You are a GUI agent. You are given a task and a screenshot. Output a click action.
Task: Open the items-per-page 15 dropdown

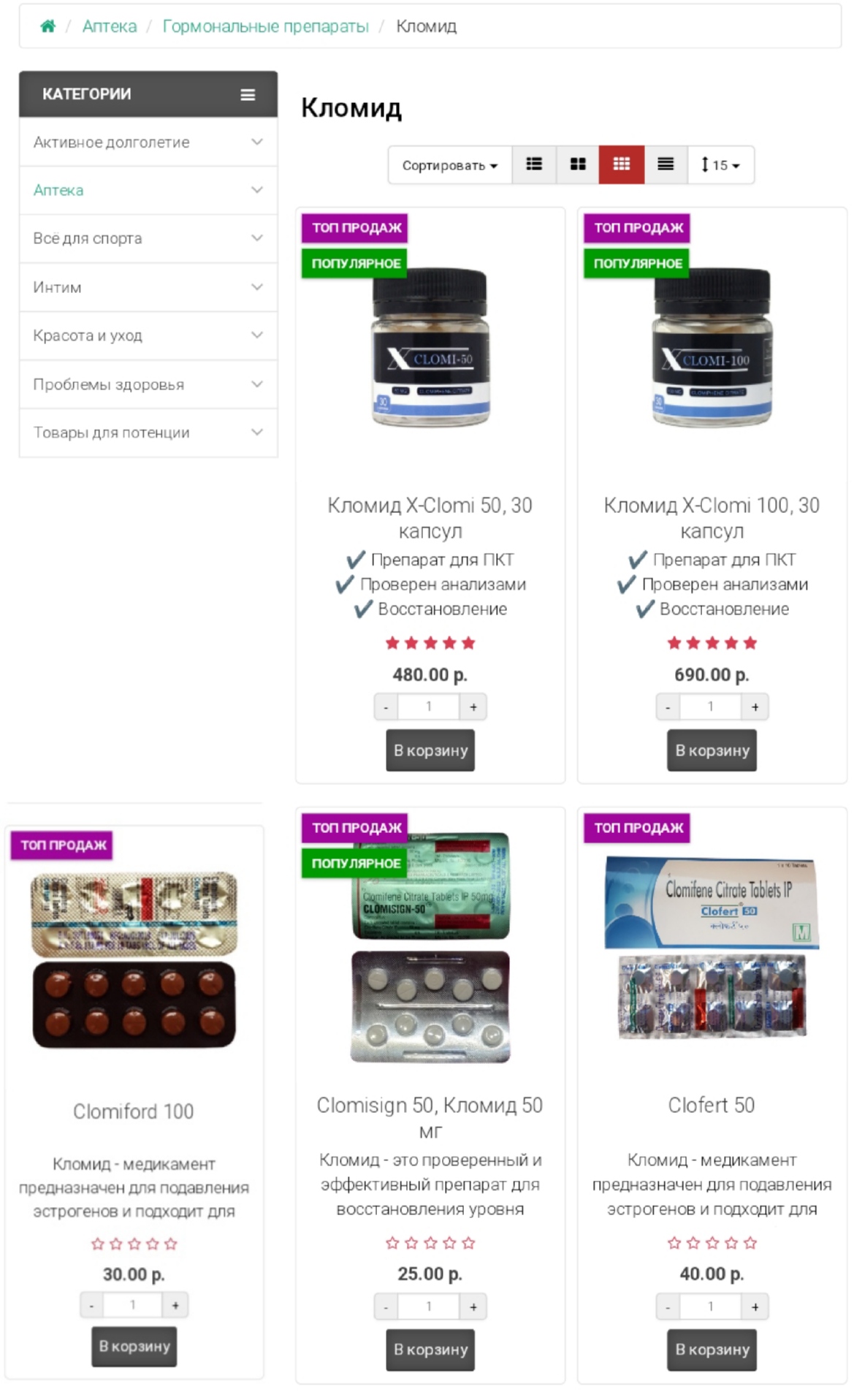720,165
